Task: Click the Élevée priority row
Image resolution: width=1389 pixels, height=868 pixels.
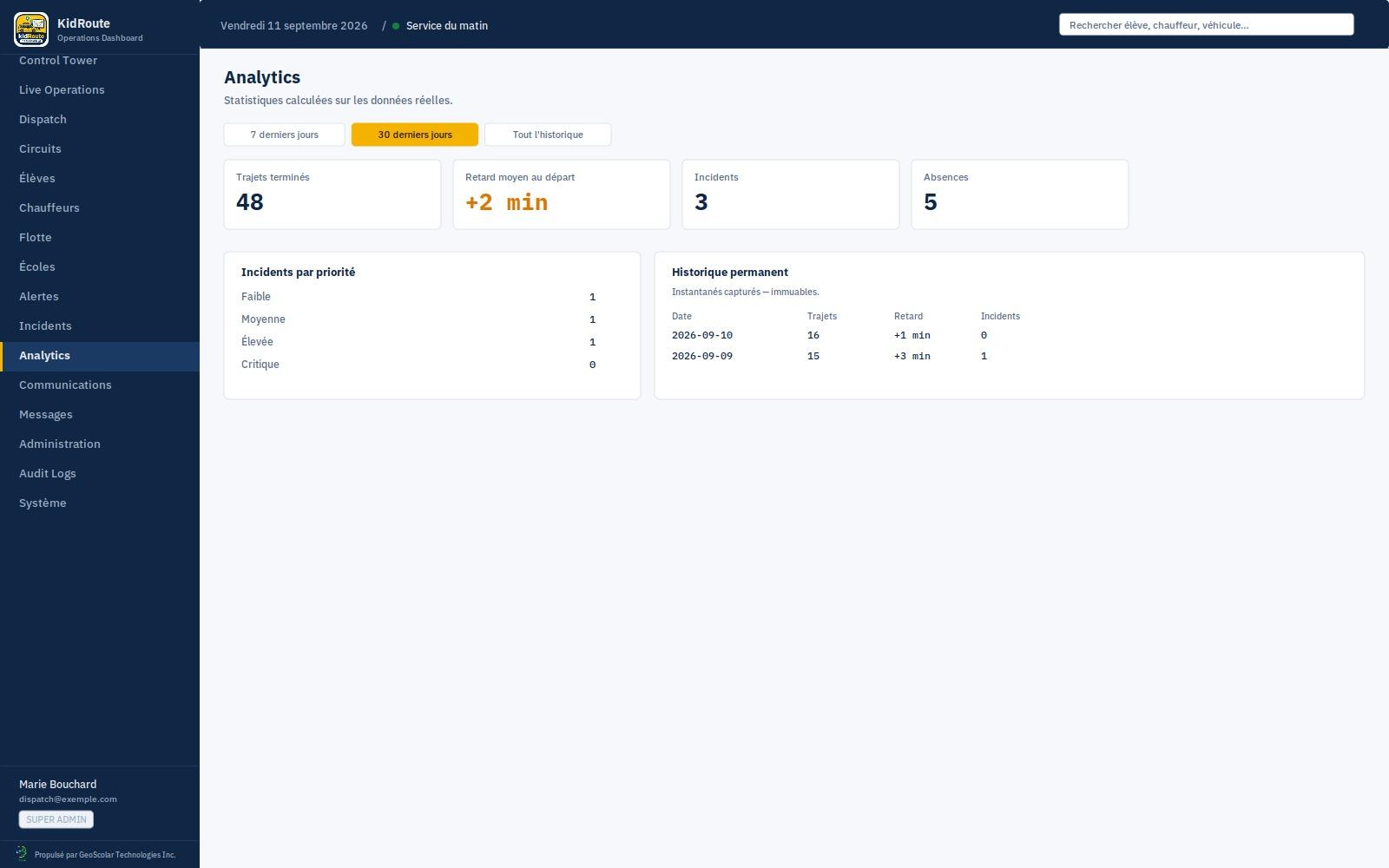Action: click(418, 342)
